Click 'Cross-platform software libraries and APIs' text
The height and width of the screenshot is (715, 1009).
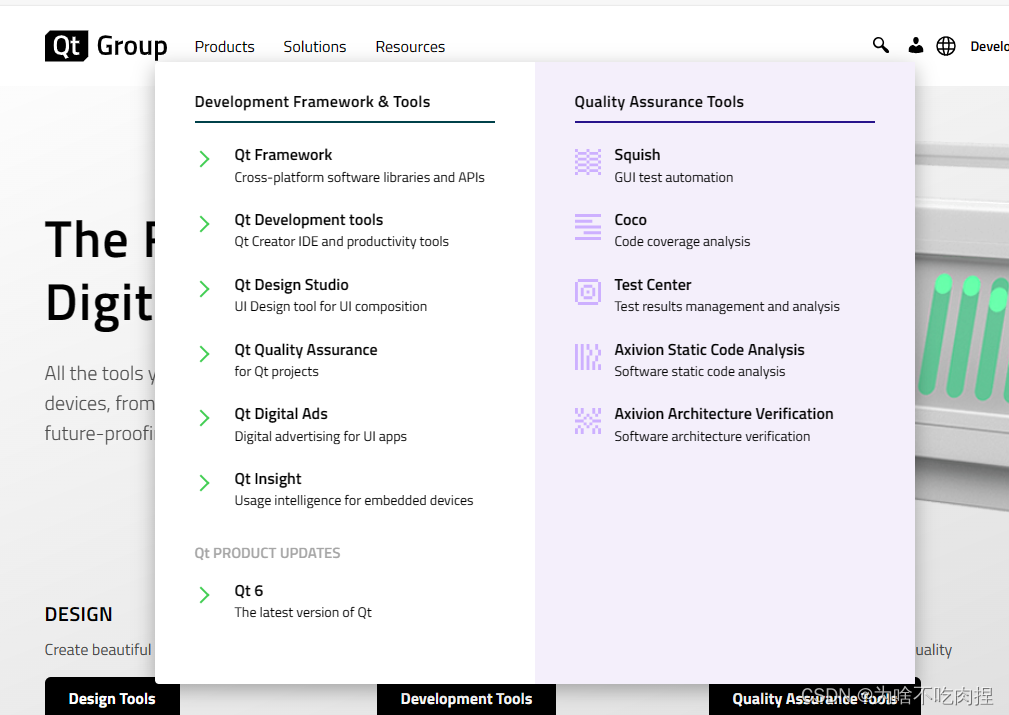(x=359, y=178)
